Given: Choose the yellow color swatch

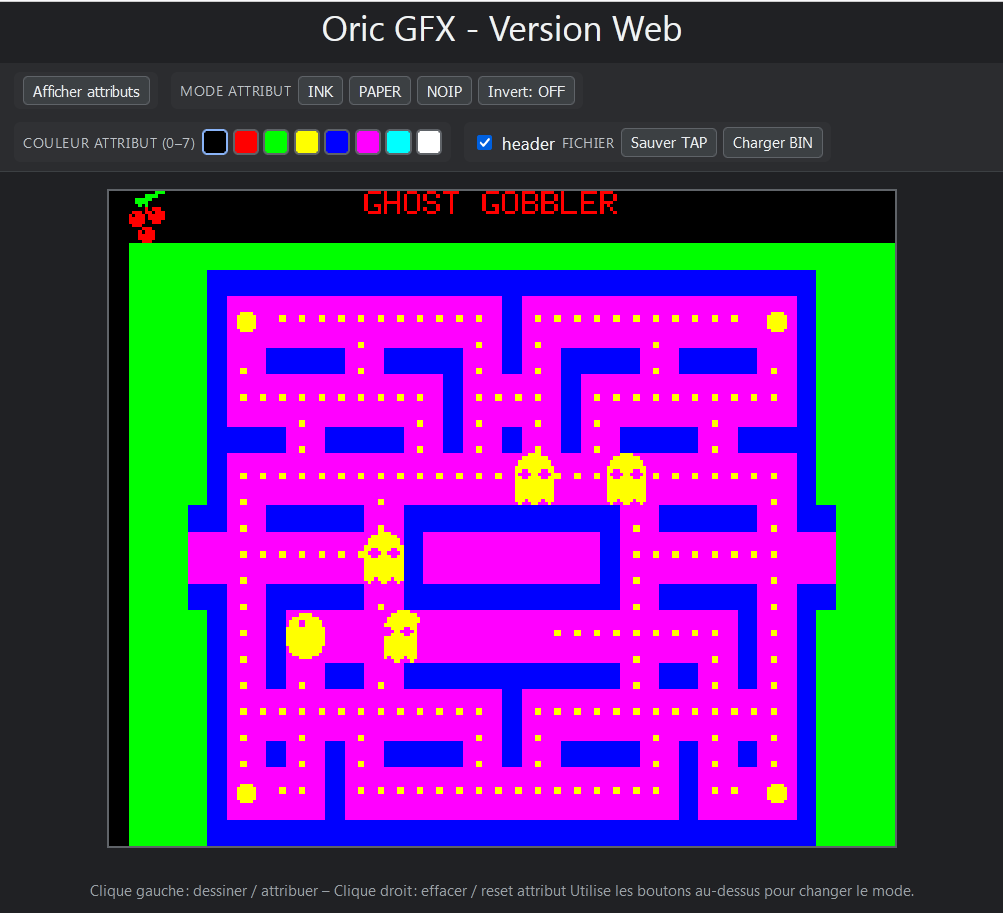Looking at the screenshot, I should point(307,142).
